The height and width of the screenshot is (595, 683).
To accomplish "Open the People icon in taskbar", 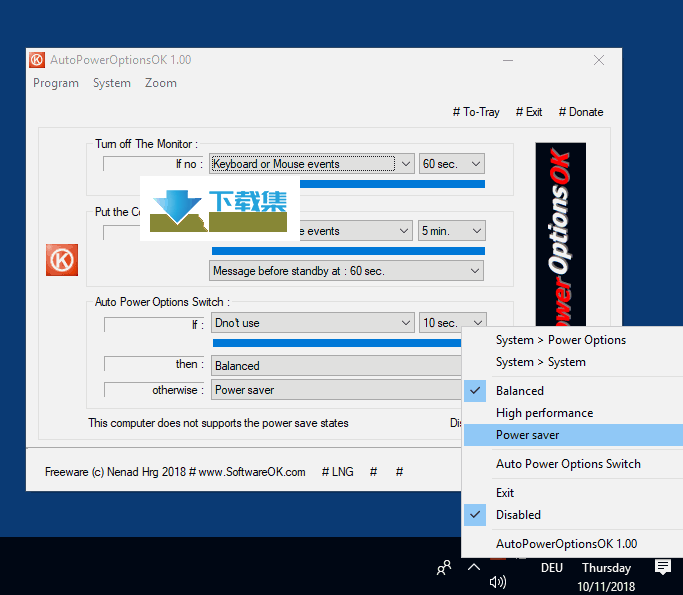I will click(444, 568).
